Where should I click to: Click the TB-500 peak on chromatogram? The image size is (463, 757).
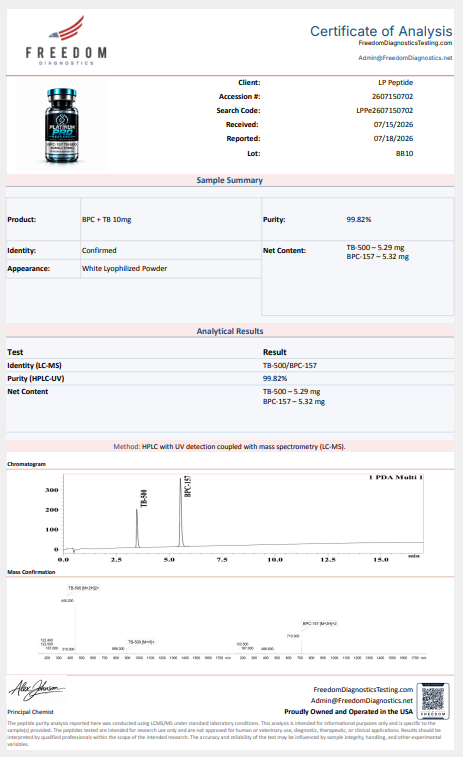point(137,527)
